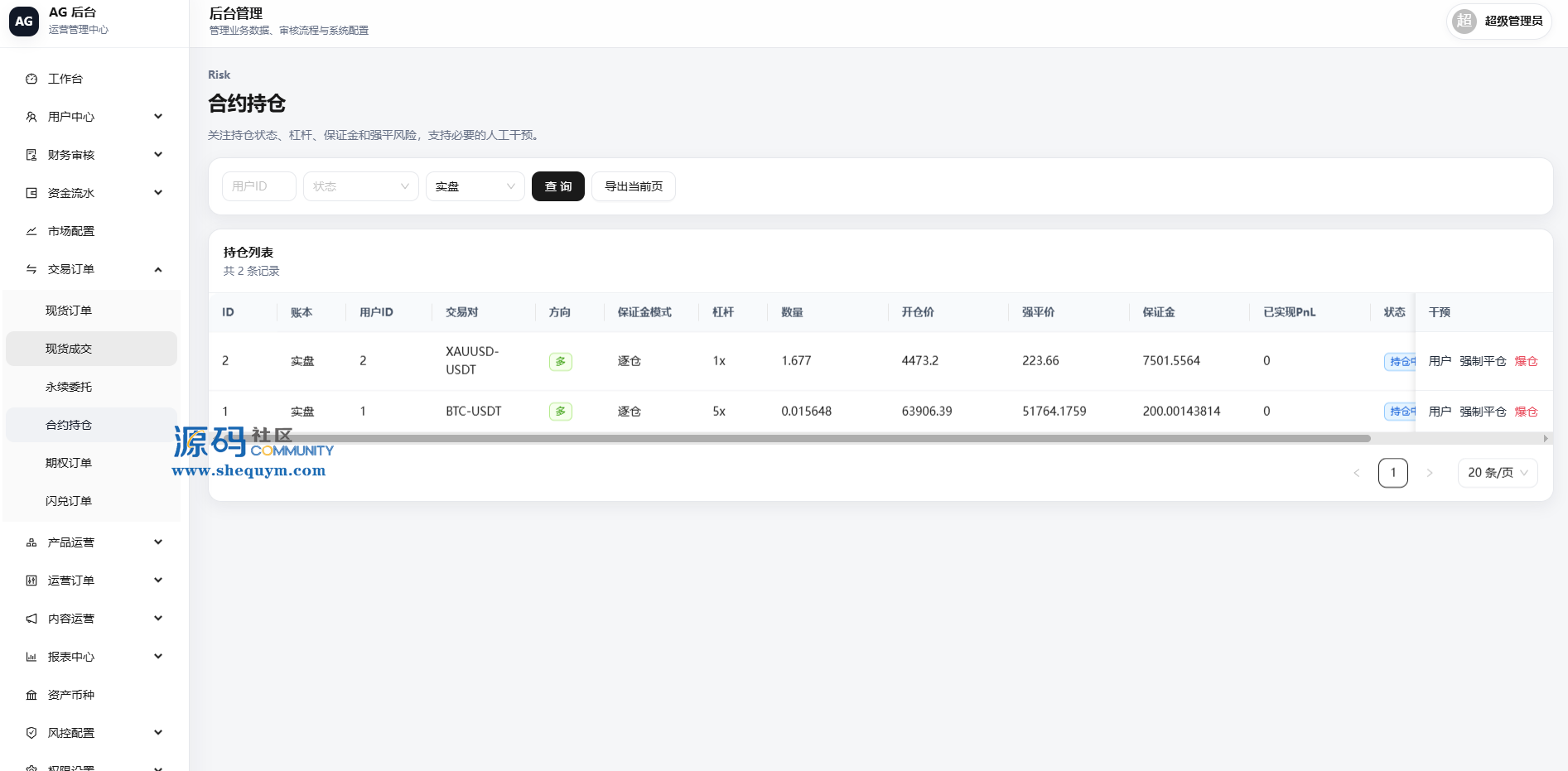Click the 交易订单 swap icon
Viewport: 1568px width, 771px height.
[31, 269]
